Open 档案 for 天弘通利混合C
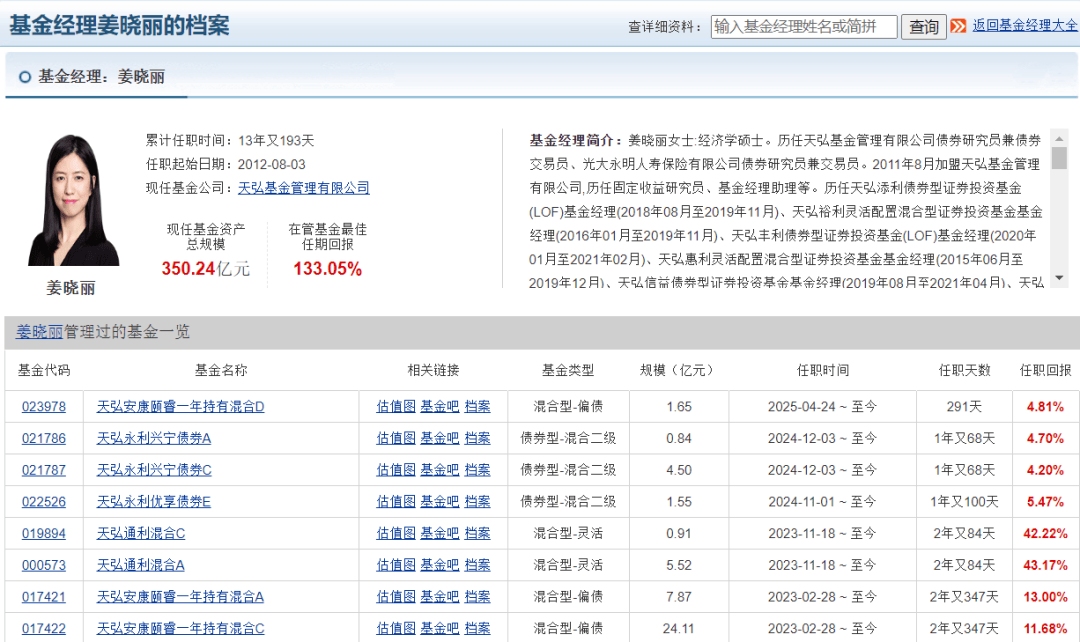The width and height of the screenshot is (1080, 642). [x=477, y=533]
